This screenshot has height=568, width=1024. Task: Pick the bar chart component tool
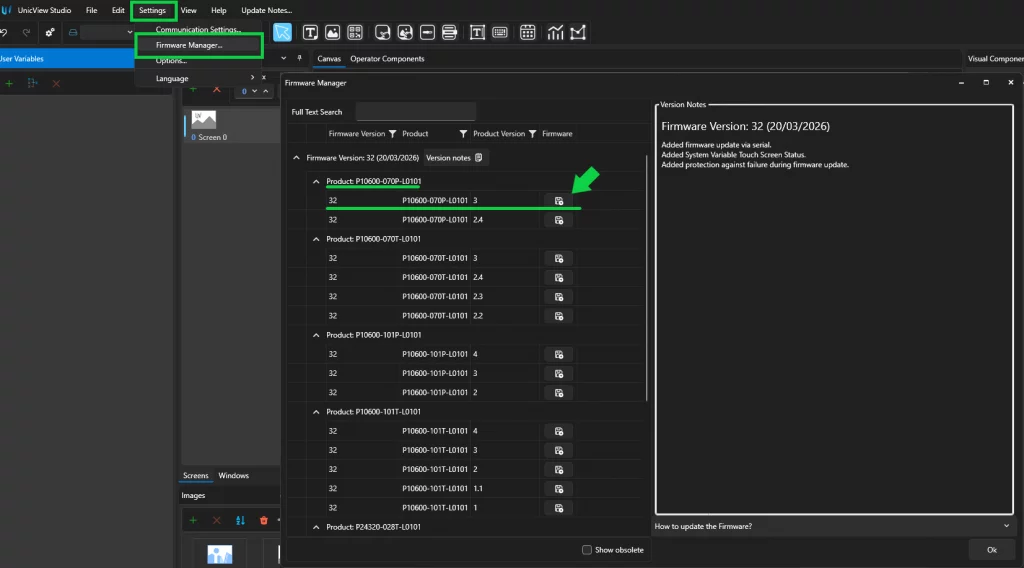pyautogui.click(x=555, y=33)
